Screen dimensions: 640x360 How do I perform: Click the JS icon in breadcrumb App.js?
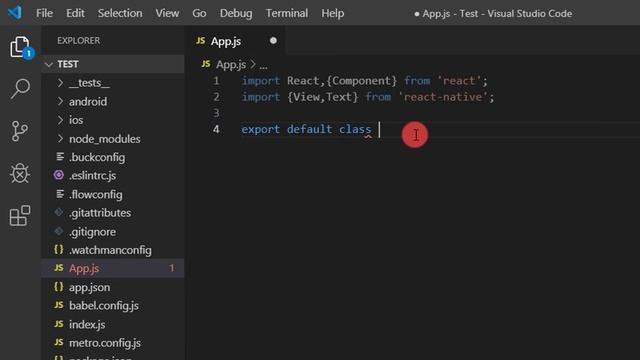pyautogui.click(x=206, y=64)
